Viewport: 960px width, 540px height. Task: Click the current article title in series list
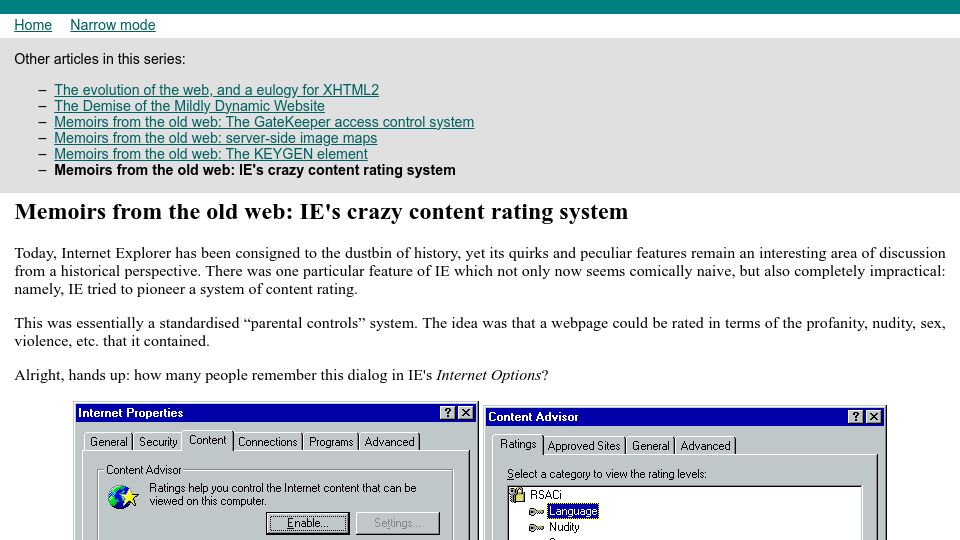(x=255, y=170)
